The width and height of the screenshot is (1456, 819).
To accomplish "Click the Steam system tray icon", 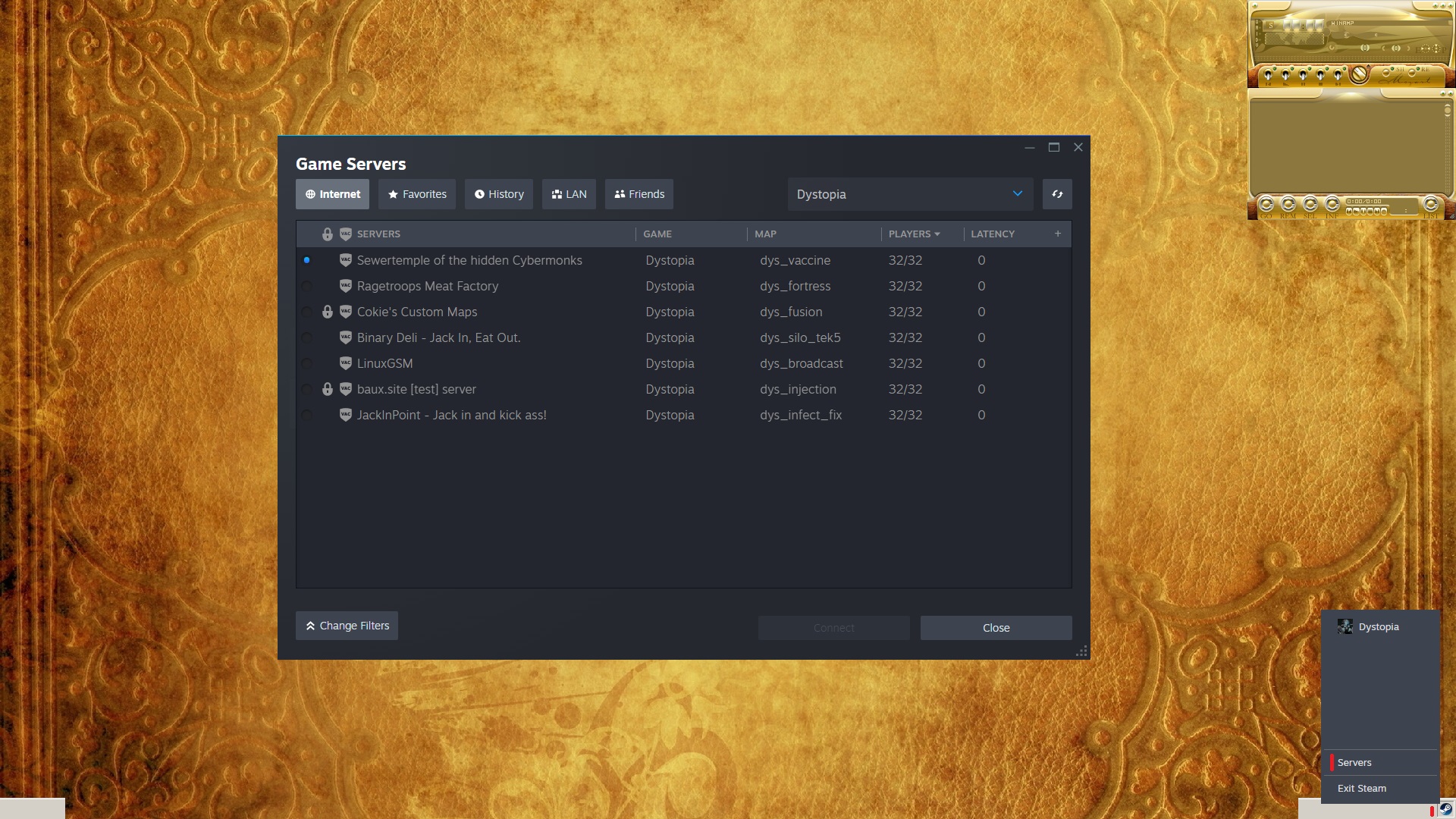I will click(x=1445, y=808).
